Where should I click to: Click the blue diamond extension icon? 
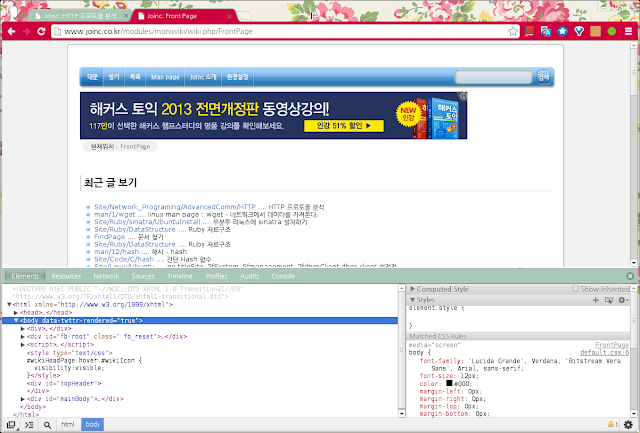coord(579,31)
